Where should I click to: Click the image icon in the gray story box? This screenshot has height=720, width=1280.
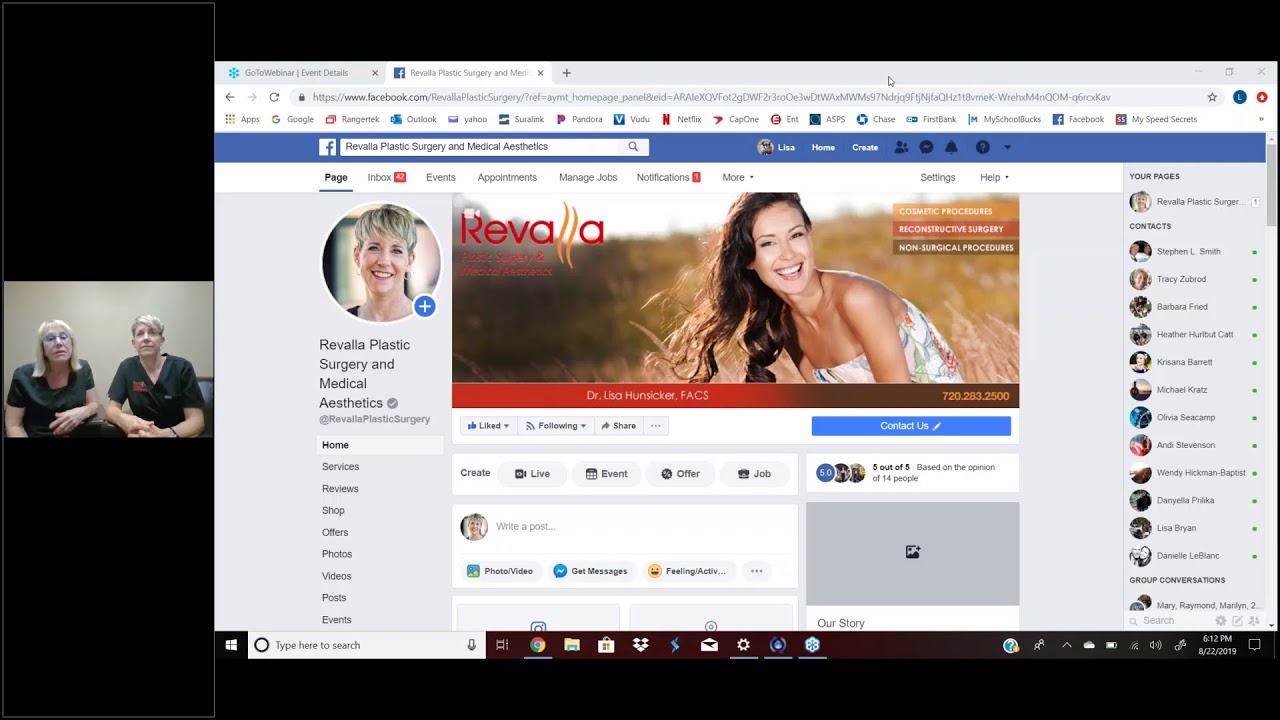(913, 552)
